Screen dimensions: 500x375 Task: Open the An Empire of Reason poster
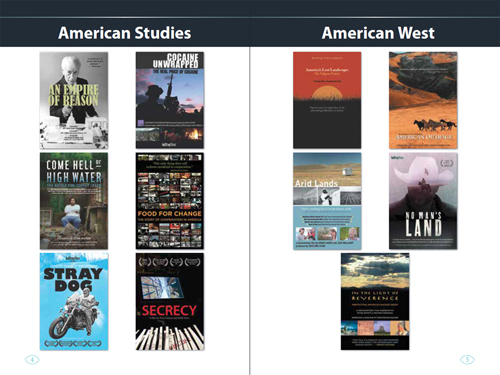tap(74, 100)
